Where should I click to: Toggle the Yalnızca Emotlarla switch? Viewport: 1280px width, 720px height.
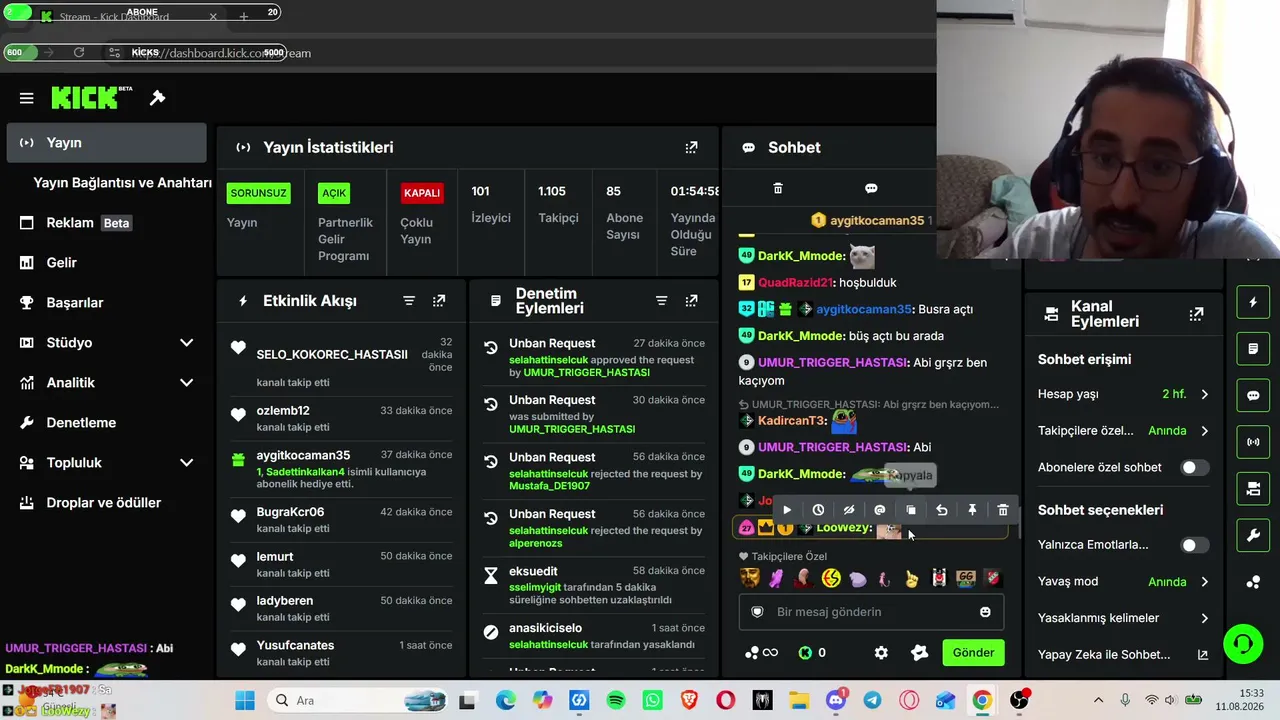(1194, 545)
